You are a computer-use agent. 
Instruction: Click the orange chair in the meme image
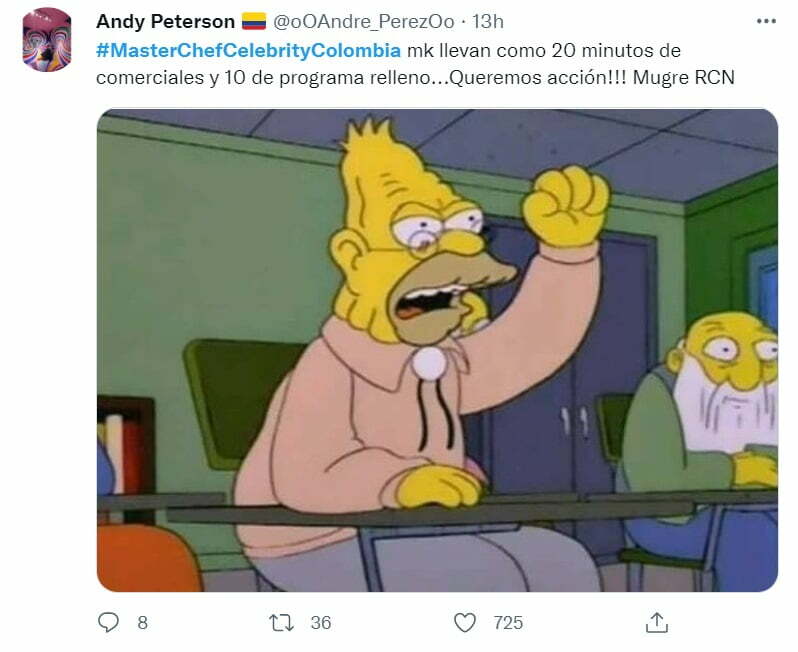click(x=148, y=558)
